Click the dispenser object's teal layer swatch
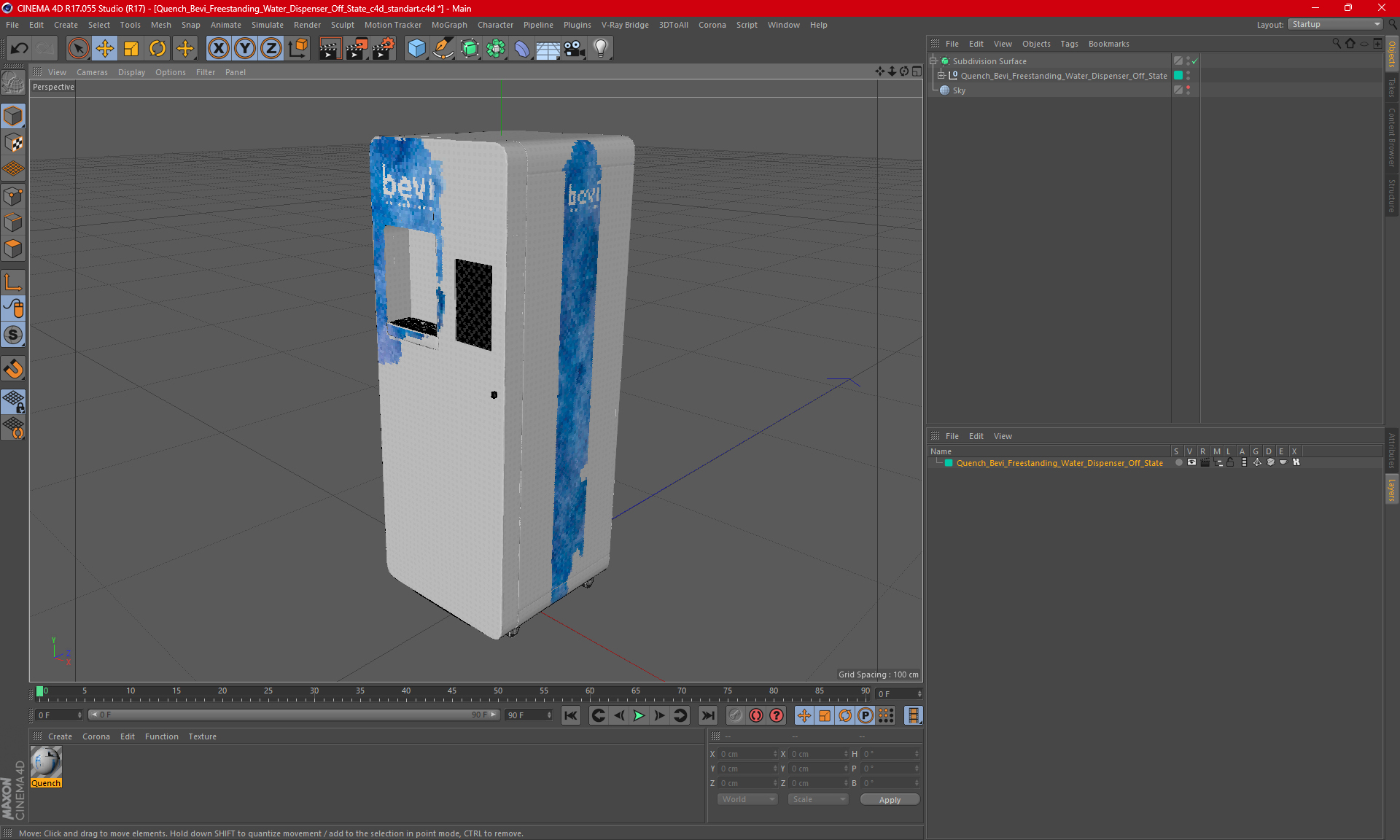 point(1178,76)
